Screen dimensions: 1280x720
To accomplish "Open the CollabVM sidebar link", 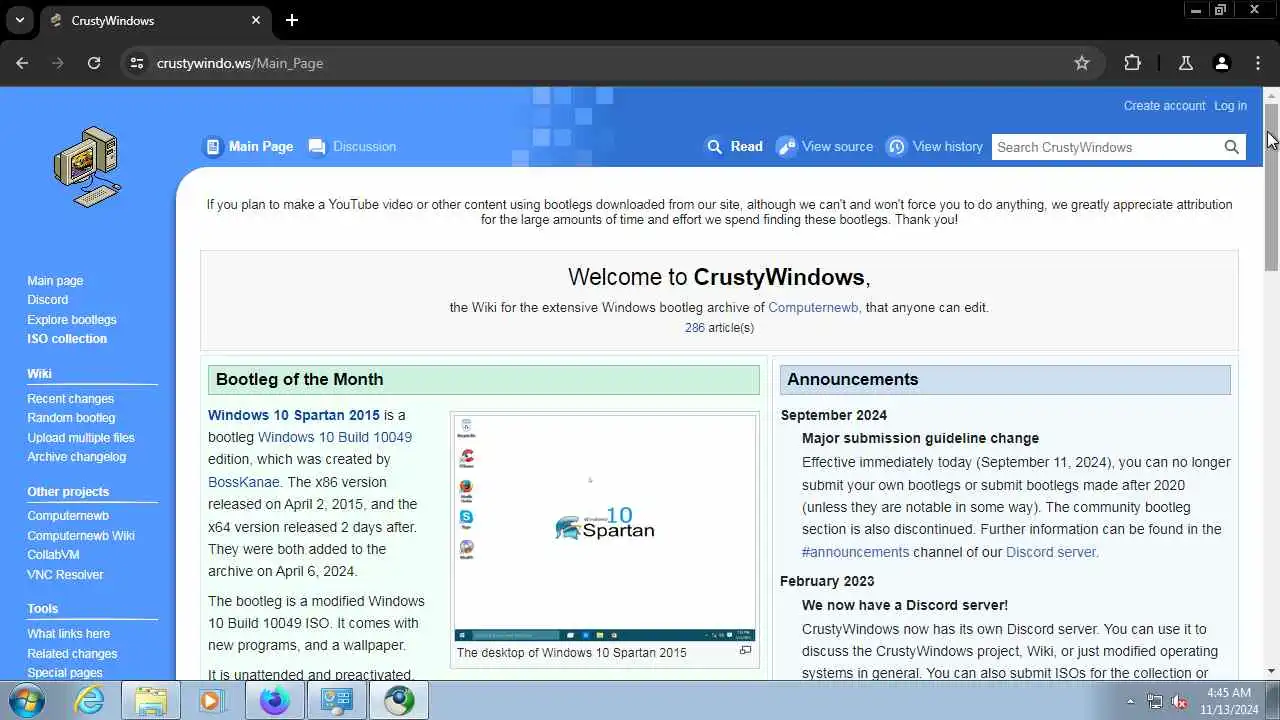I will pos(53,555).
